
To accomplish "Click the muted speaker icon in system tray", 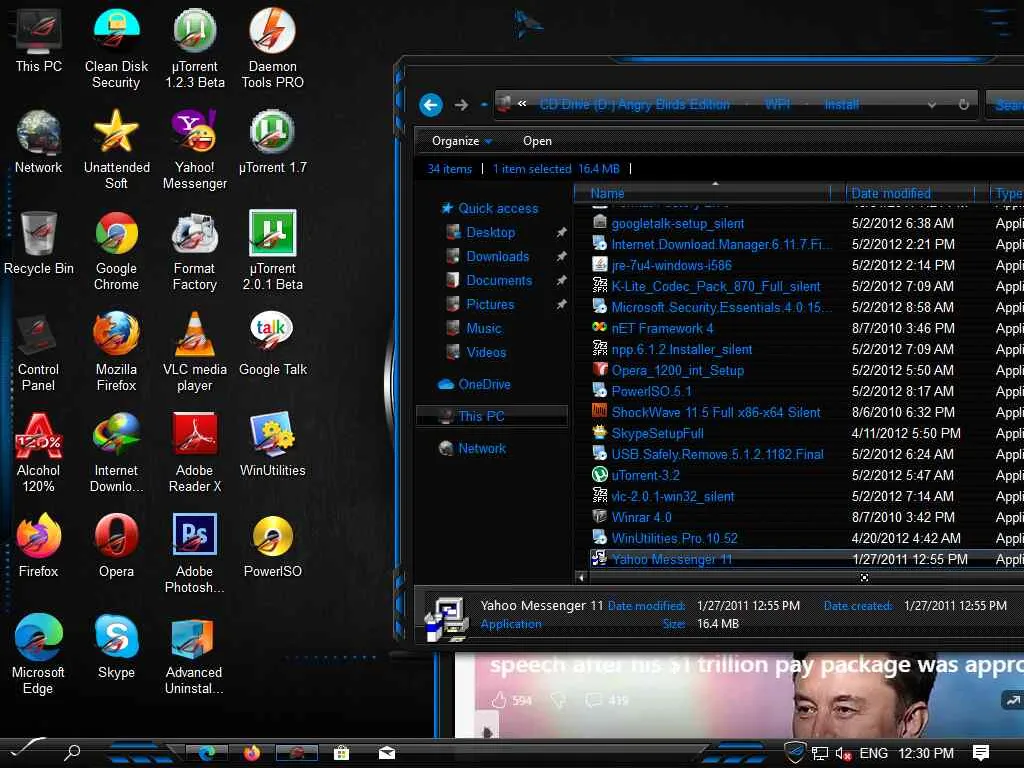I will coord(843,753).
